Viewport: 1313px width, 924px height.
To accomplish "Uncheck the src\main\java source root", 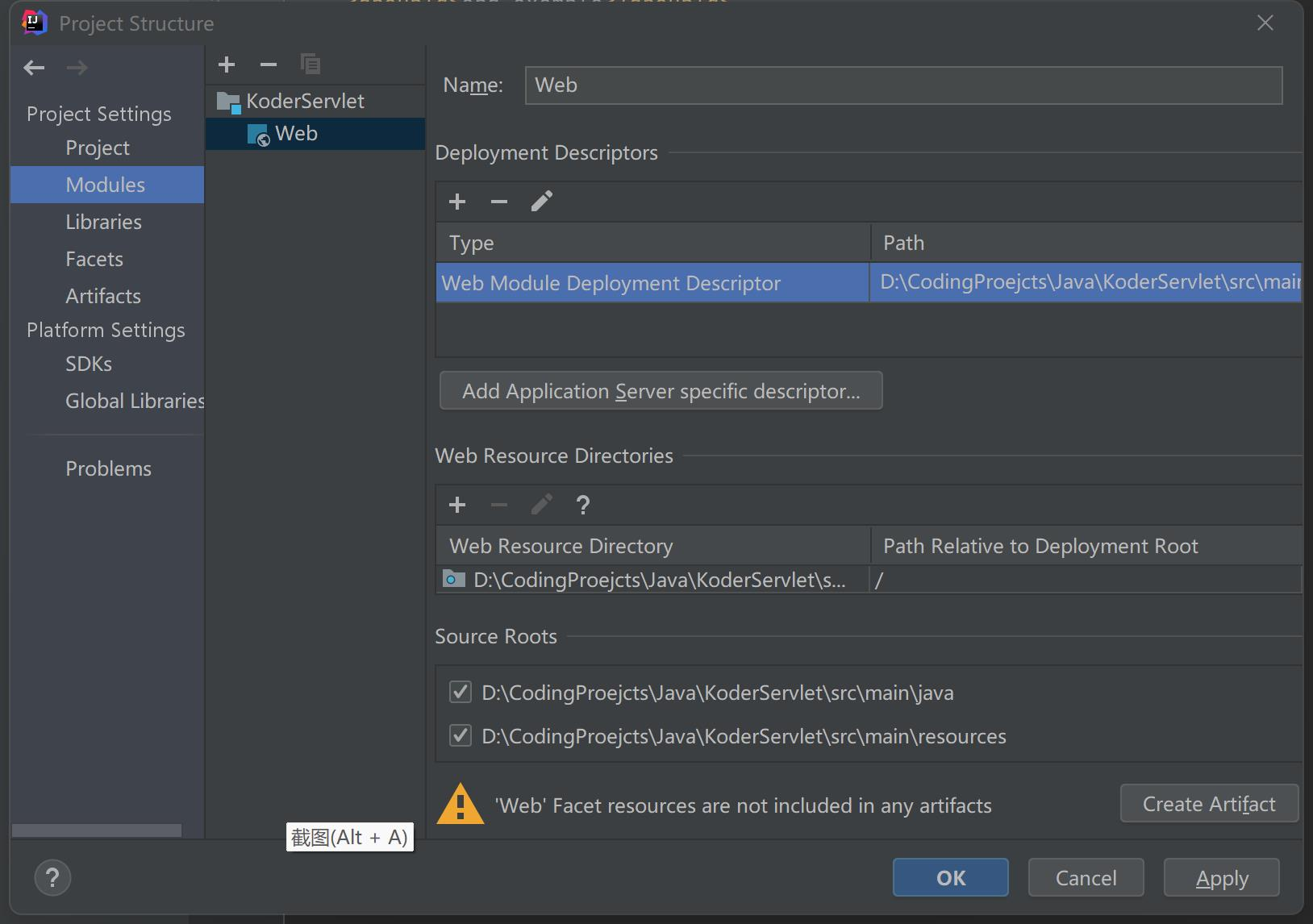I will coord(461,692).
